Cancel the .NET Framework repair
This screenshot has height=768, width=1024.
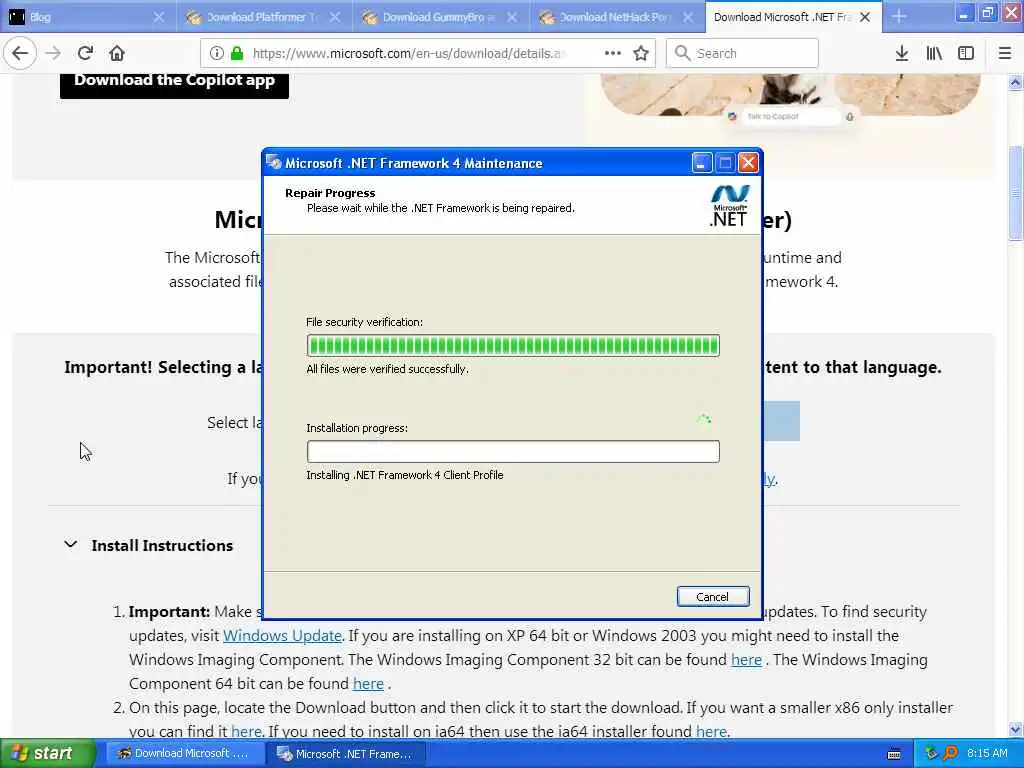point(712,596)
